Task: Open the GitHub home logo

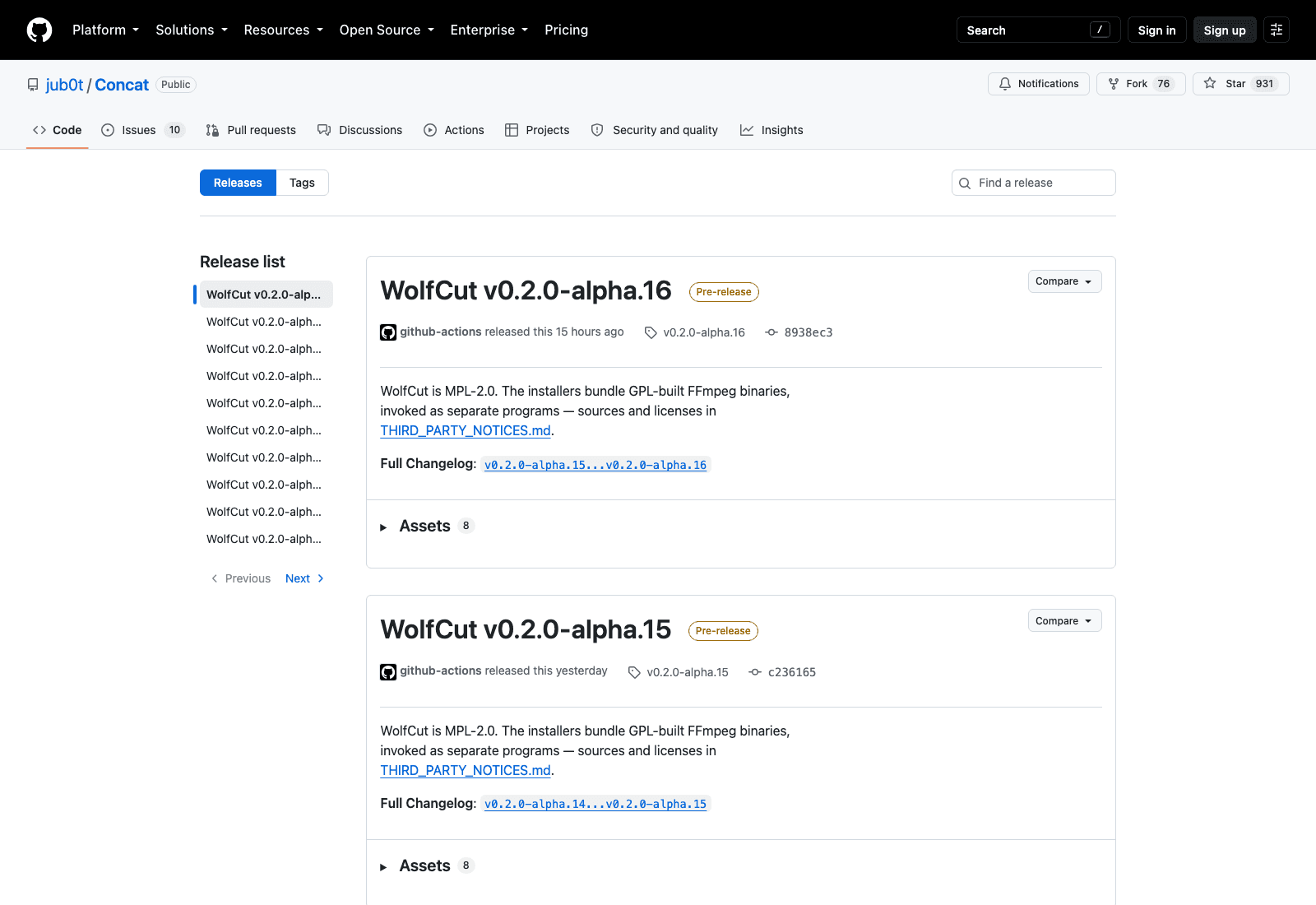Action: tap(39, 30)
